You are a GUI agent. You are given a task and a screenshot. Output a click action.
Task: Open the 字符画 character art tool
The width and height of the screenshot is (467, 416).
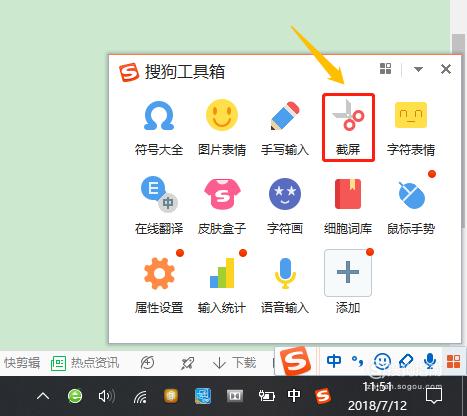(285, 206)
